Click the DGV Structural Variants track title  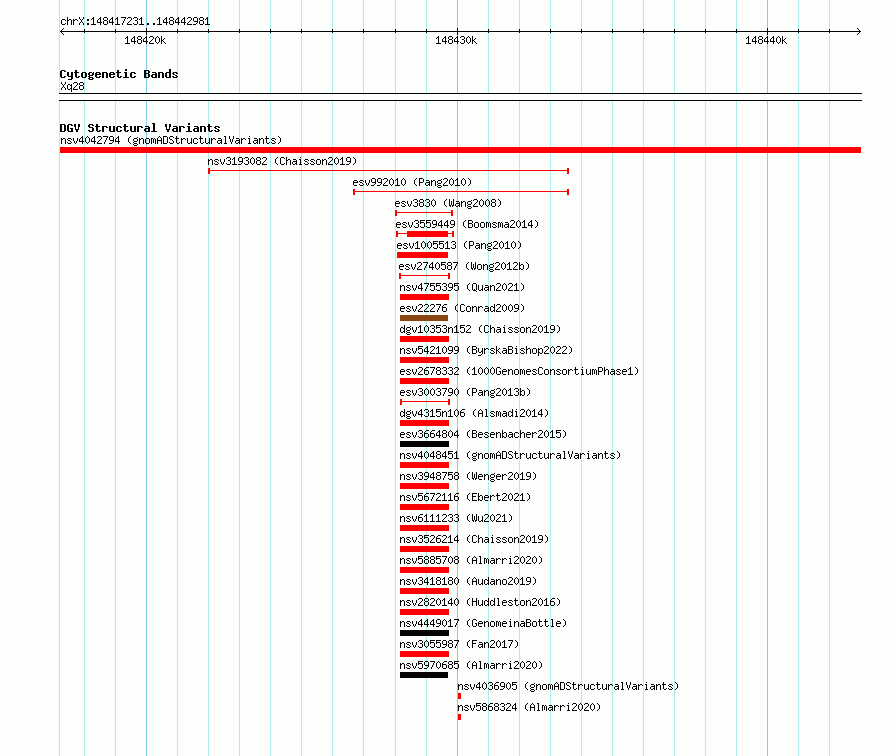pos(140,128)
